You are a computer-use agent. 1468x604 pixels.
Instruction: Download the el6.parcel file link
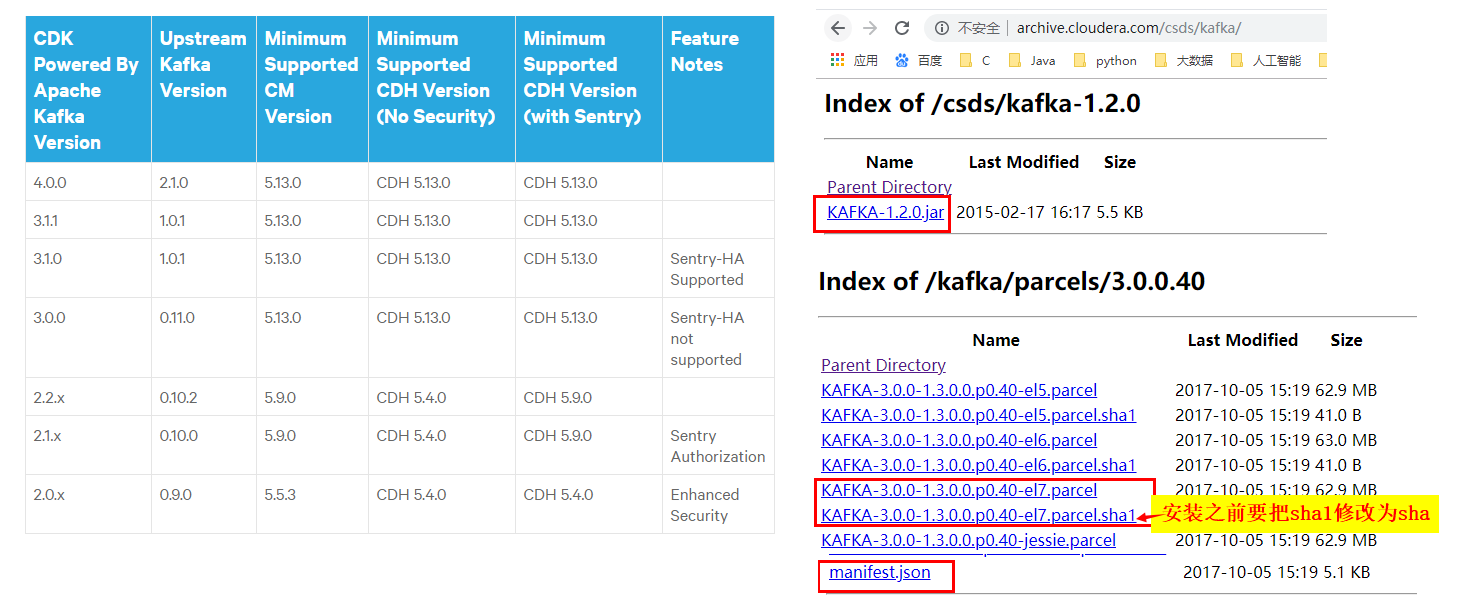click(x=959, y=440)
